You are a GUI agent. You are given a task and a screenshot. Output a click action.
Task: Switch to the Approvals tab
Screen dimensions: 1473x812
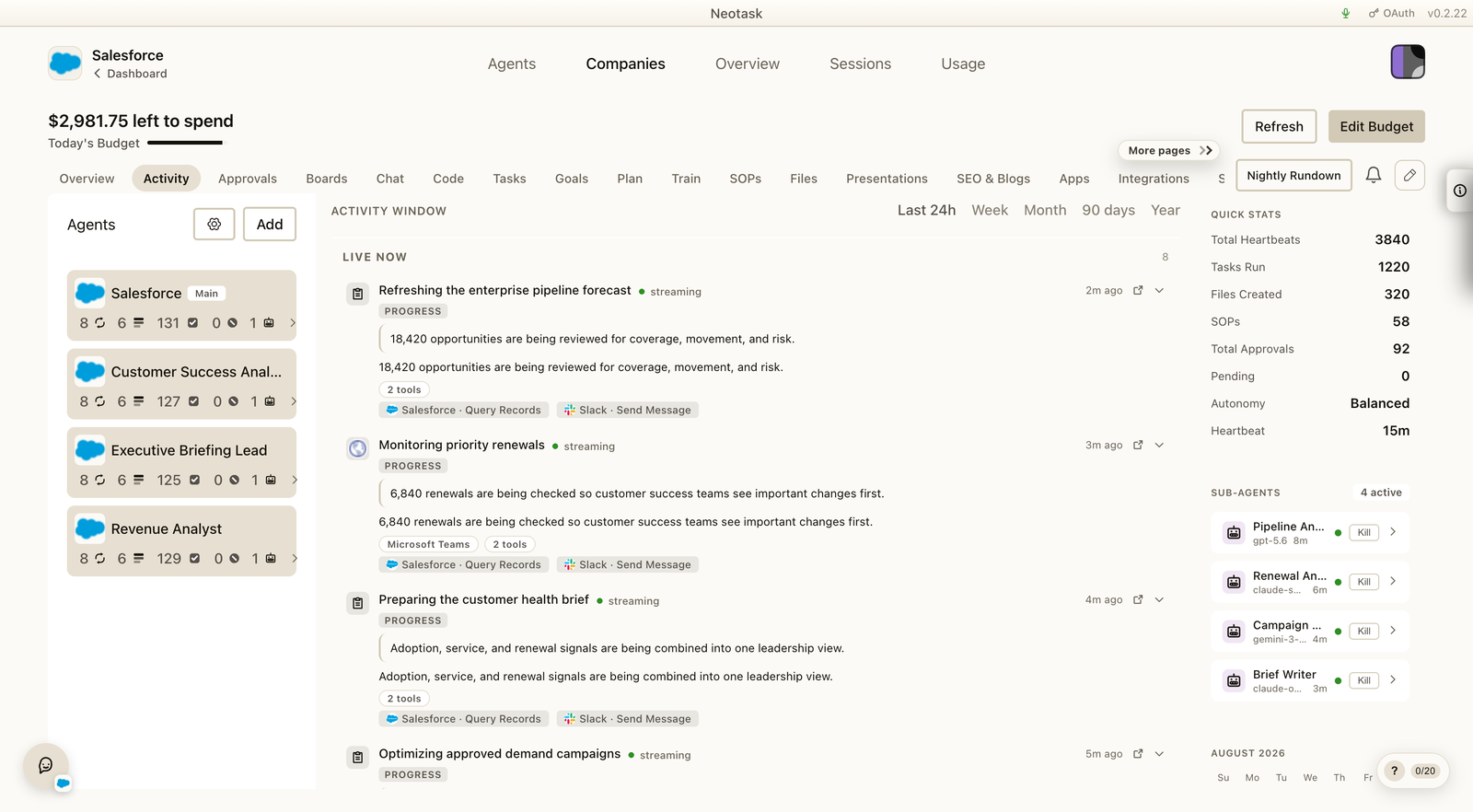coord(248,179)
